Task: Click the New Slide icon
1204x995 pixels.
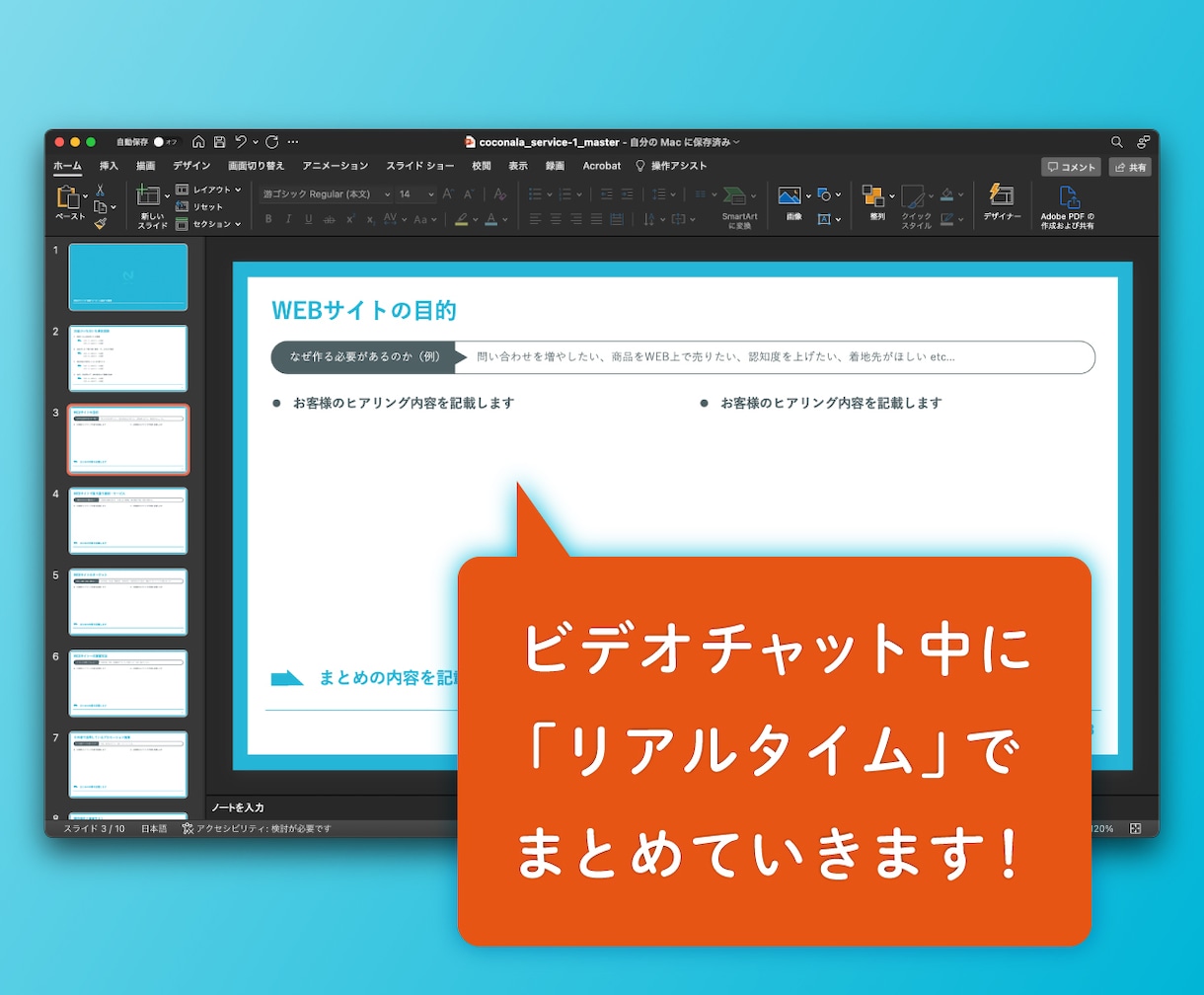Action: 149,195
